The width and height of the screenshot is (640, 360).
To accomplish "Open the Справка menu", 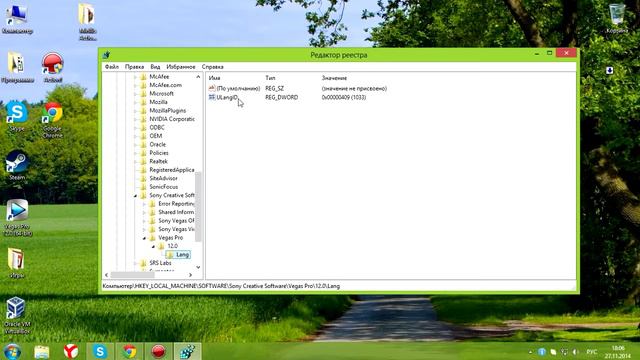I will pos(212,67).
